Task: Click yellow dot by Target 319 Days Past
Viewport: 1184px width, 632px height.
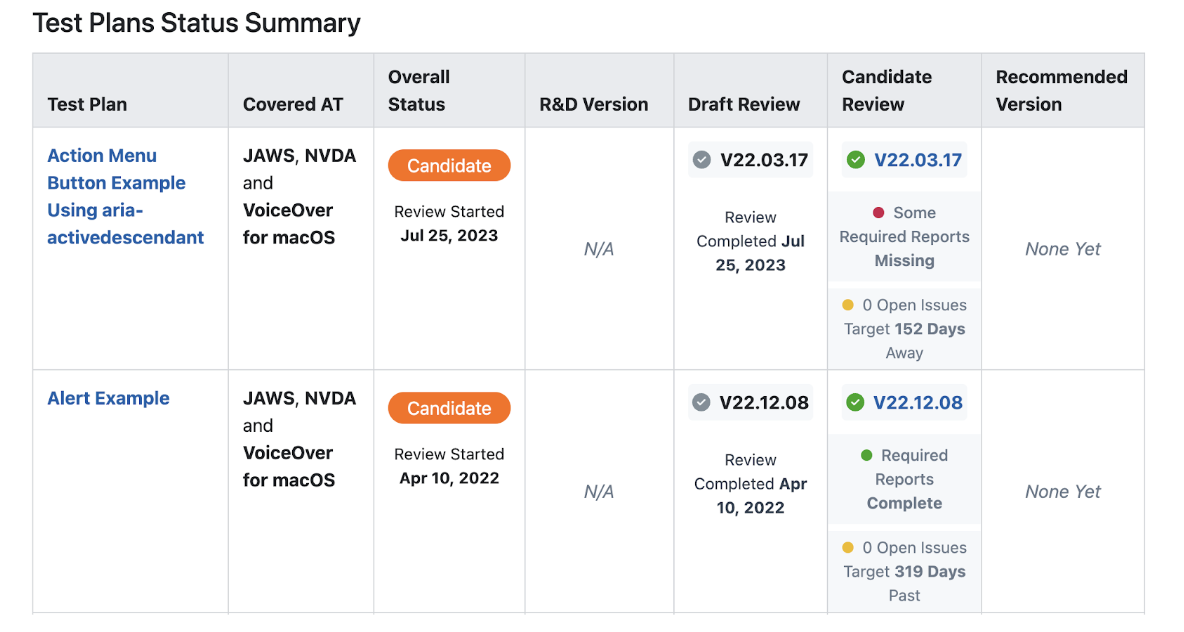Action: 847,547
